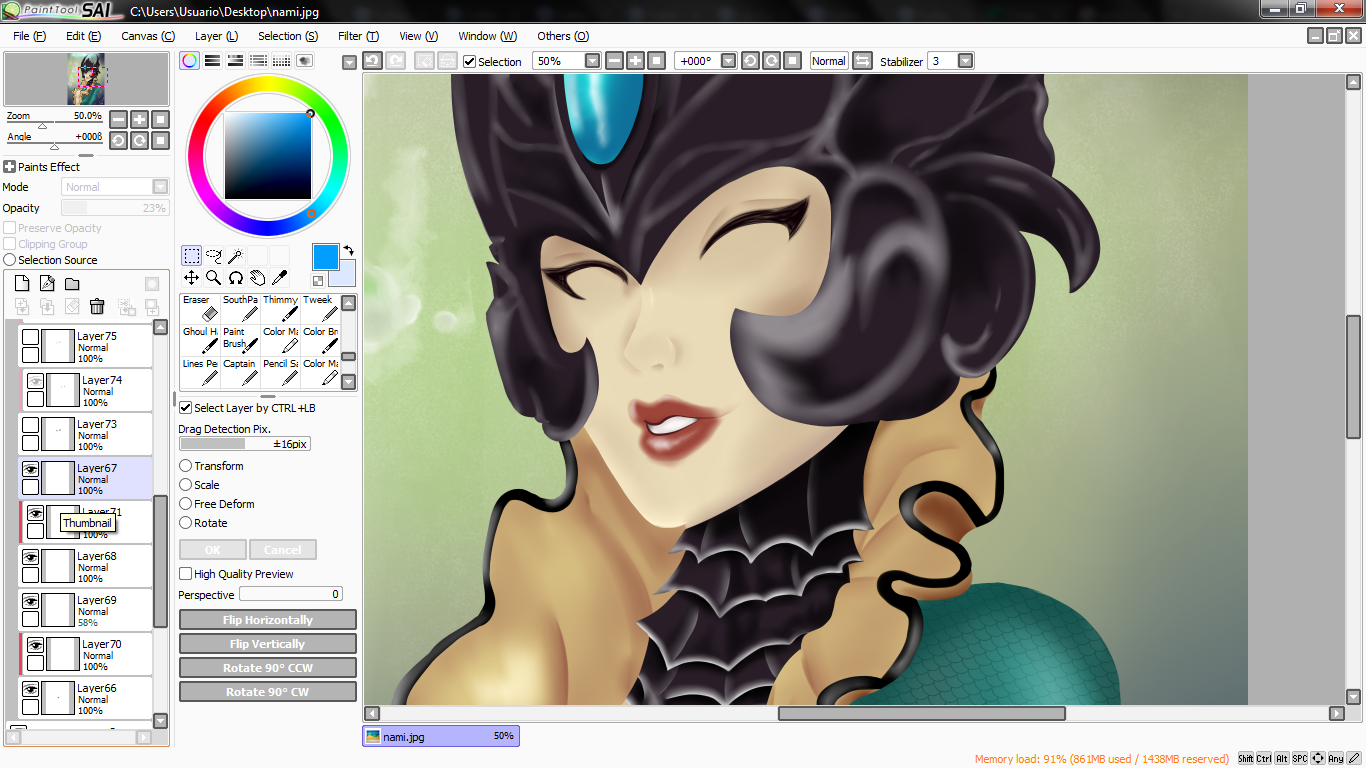The height and width of the screenshot is (768, 1366).
Task: Click the Flip Vertically button
Action: [268, 644]
